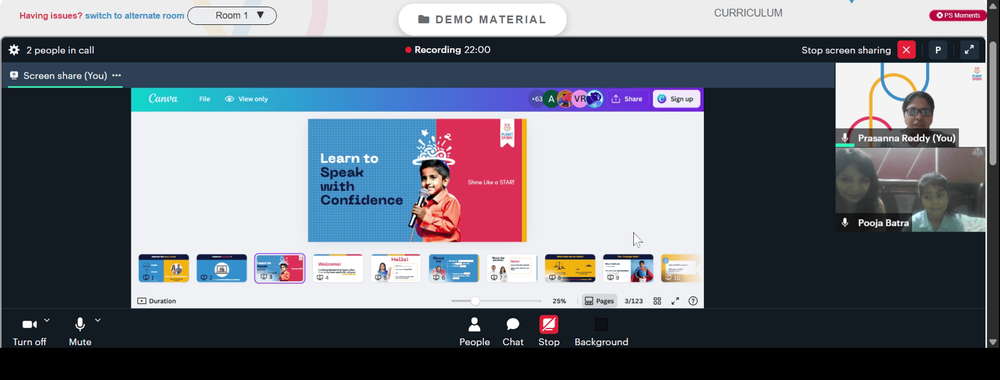The image size is (1000, 380).
Task: Click Prasanna Reddy microphone indicator
Action: pos(845,138)
